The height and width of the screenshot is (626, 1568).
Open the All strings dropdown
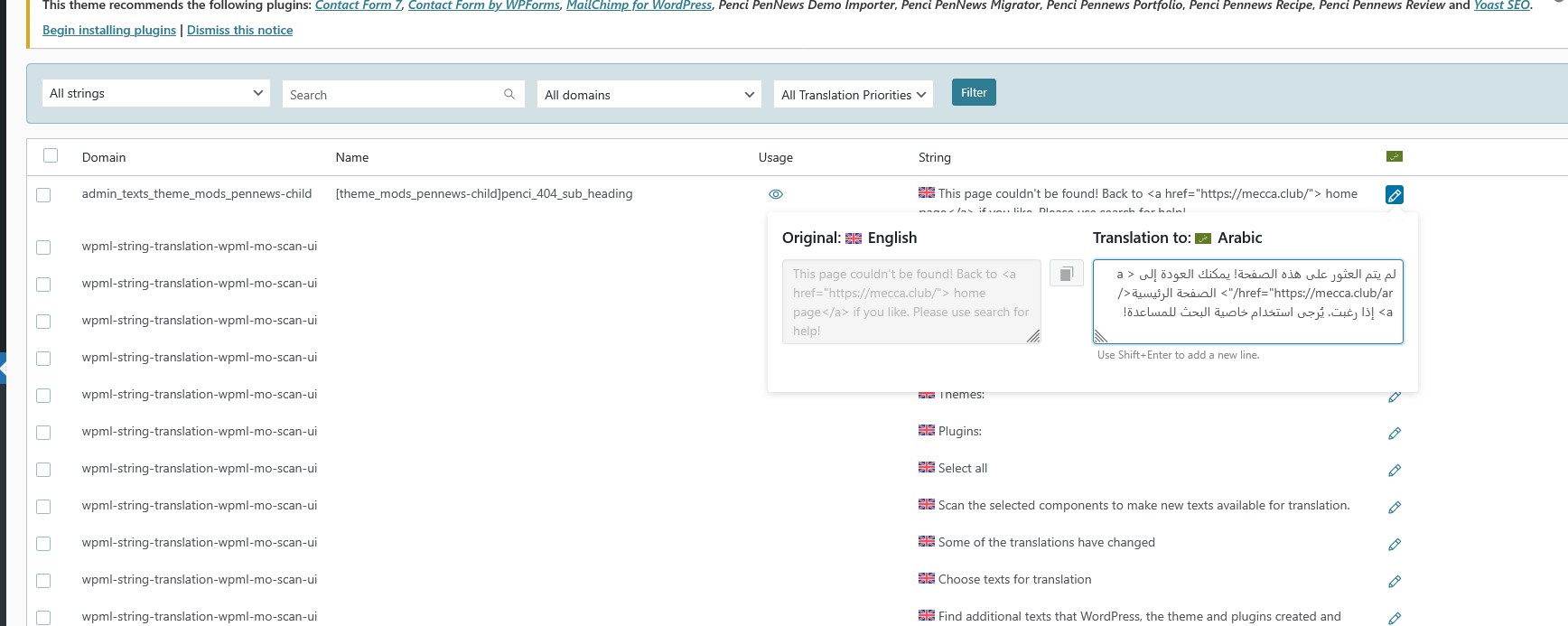pyautogui.click(x=156, y=93)
